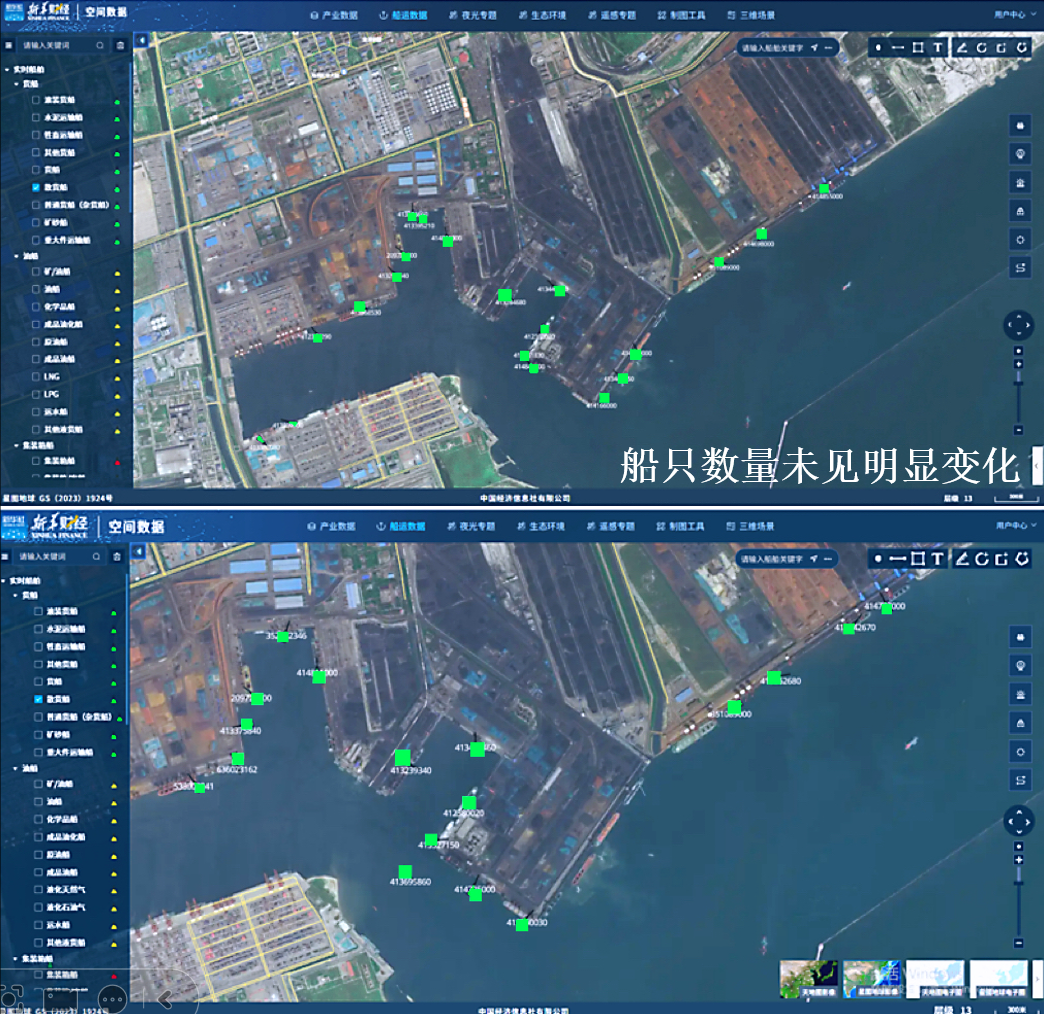Click the line measure tool in lower map toolbar
This screenshot has width=1044, height=1014.
(898, 558)
